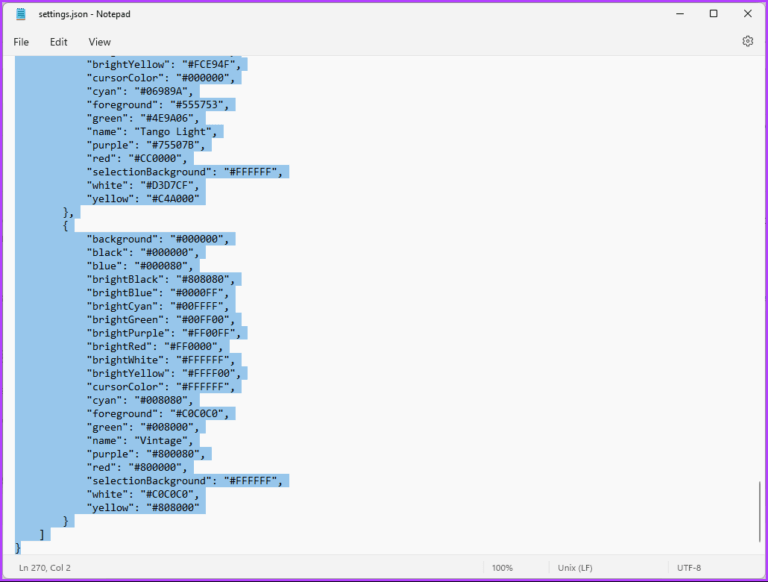This screenshot has width=768, height=582.
Task: Click the "name": "Tango Light" line
Action: [152, 132]
